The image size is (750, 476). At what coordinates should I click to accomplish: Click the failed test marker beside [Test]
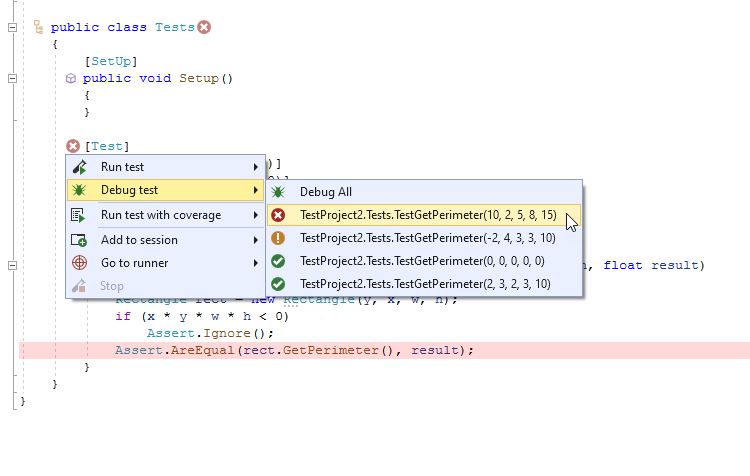click(x=72, y=146)
